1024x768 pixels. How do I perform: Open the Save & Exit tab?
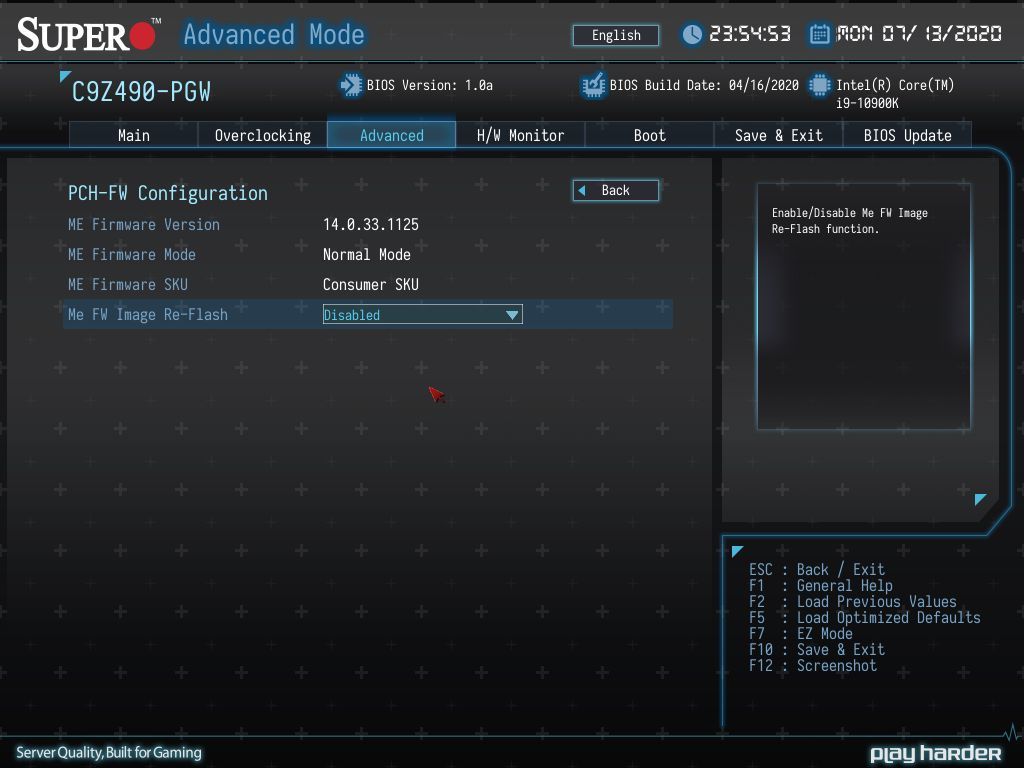coord(778,135)
